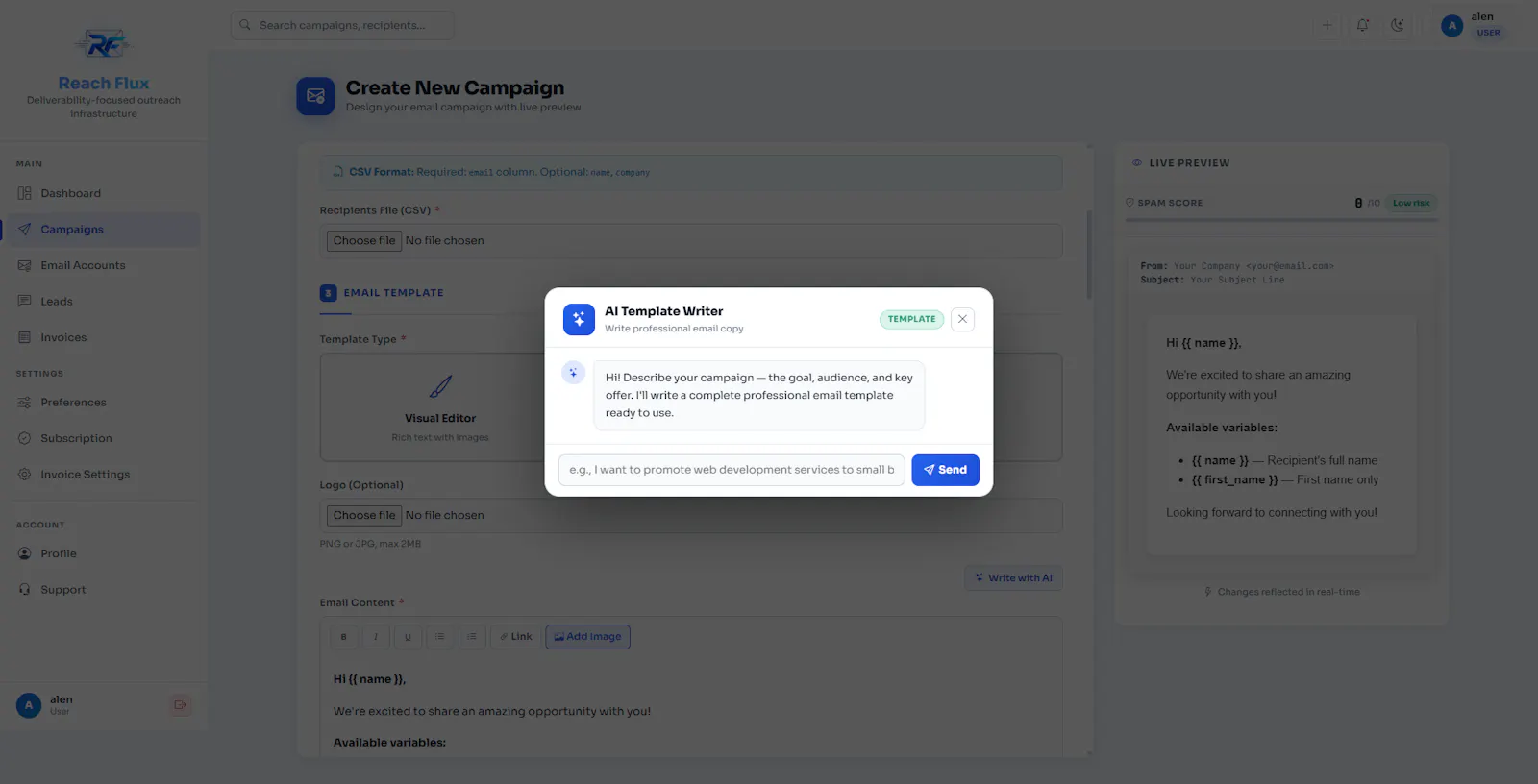Go to Subscription settings
The image size is (1538, 784).
[x=103, y=438]
